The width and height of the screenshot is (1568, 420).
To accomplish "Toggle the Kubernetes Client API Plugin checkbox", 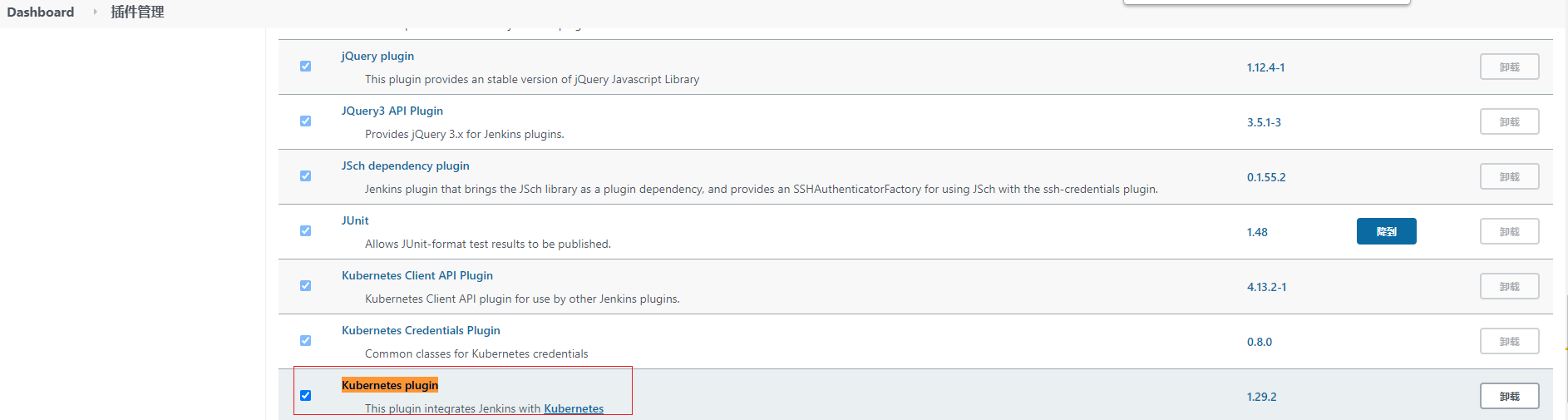I will 305,286.
